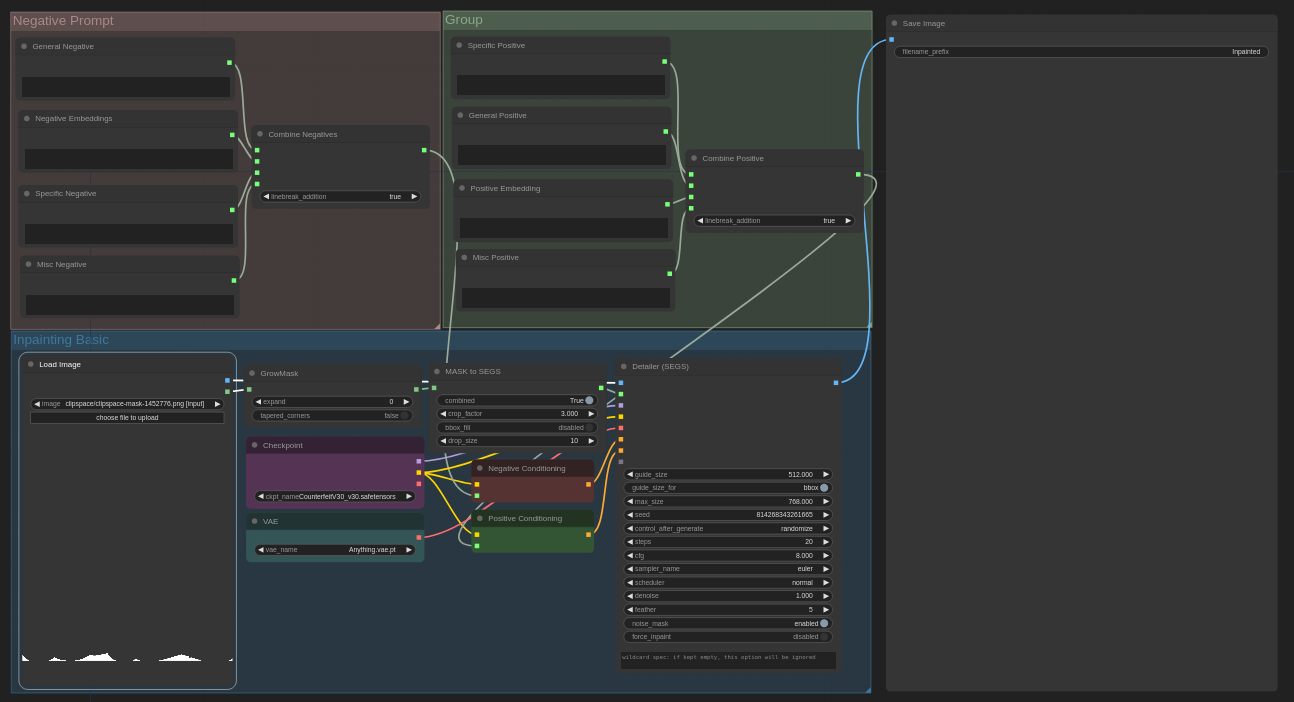Image resolution: width=1294 pixels, height=702 pixels.
Task: Enable the tapered_corners toggle in GrowMask
Action: pos(404,415)
